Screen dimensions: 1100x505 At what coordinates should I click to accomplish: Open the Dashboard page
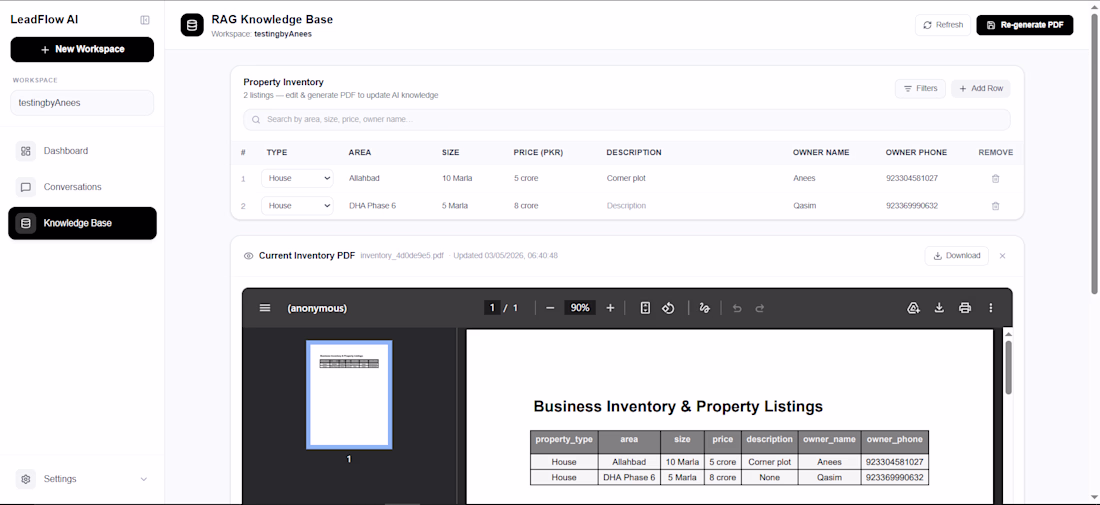point(83,151)
